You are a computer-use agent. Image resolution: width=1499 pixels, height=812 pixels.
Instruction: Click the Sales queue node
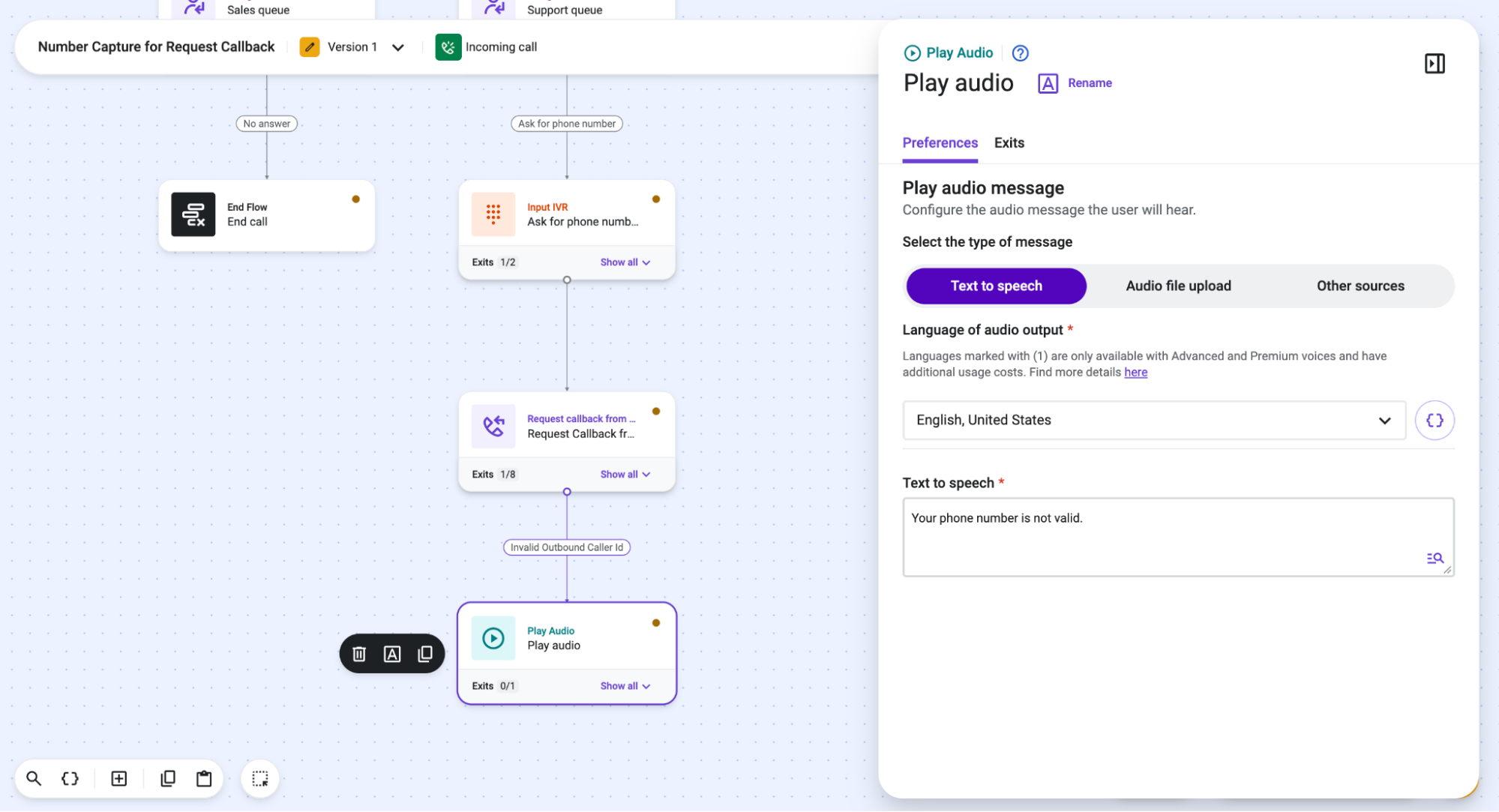click(266, 9)
